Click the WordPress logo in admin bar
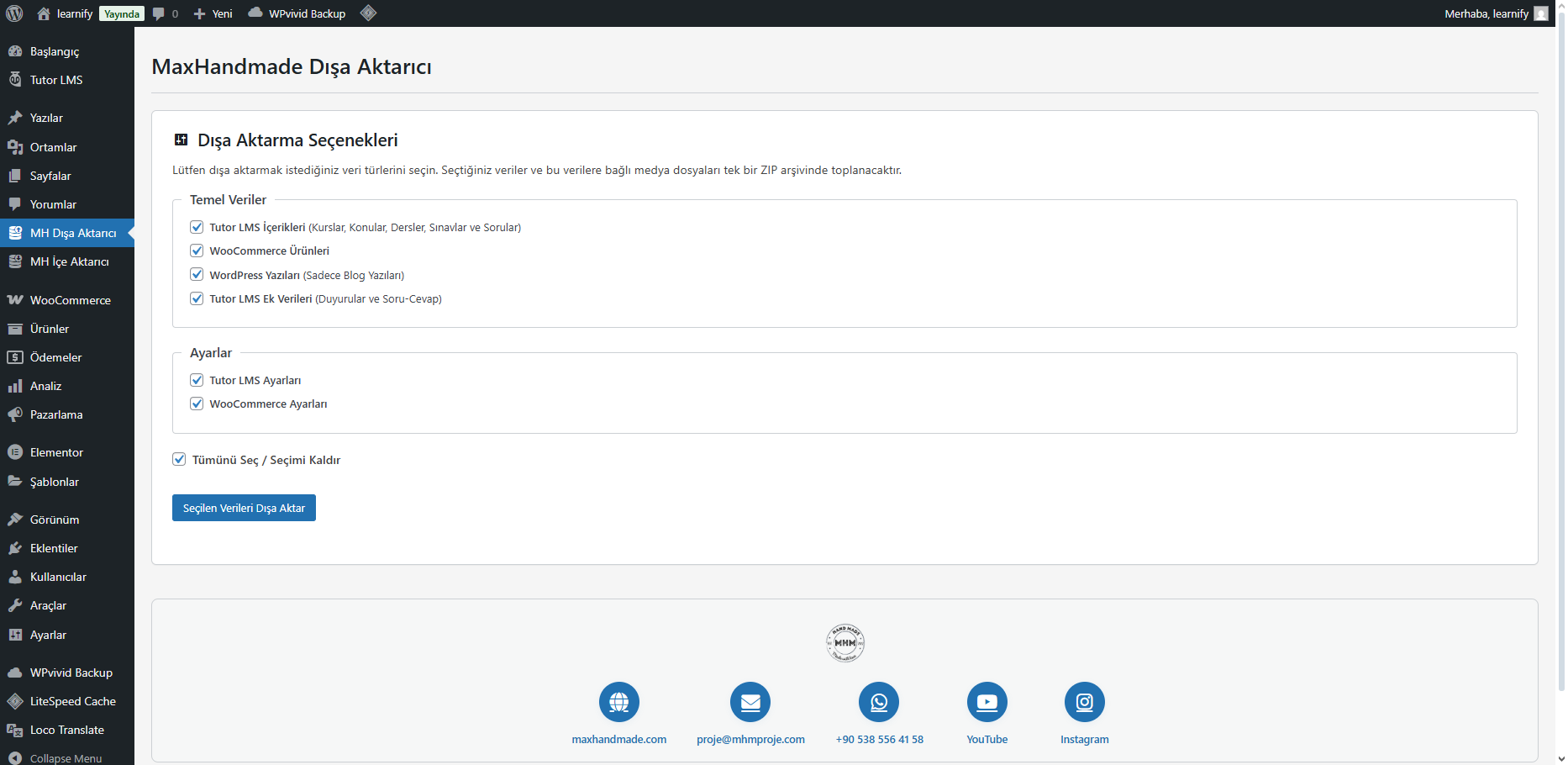The image size is (1568, 765). point(14,13)
